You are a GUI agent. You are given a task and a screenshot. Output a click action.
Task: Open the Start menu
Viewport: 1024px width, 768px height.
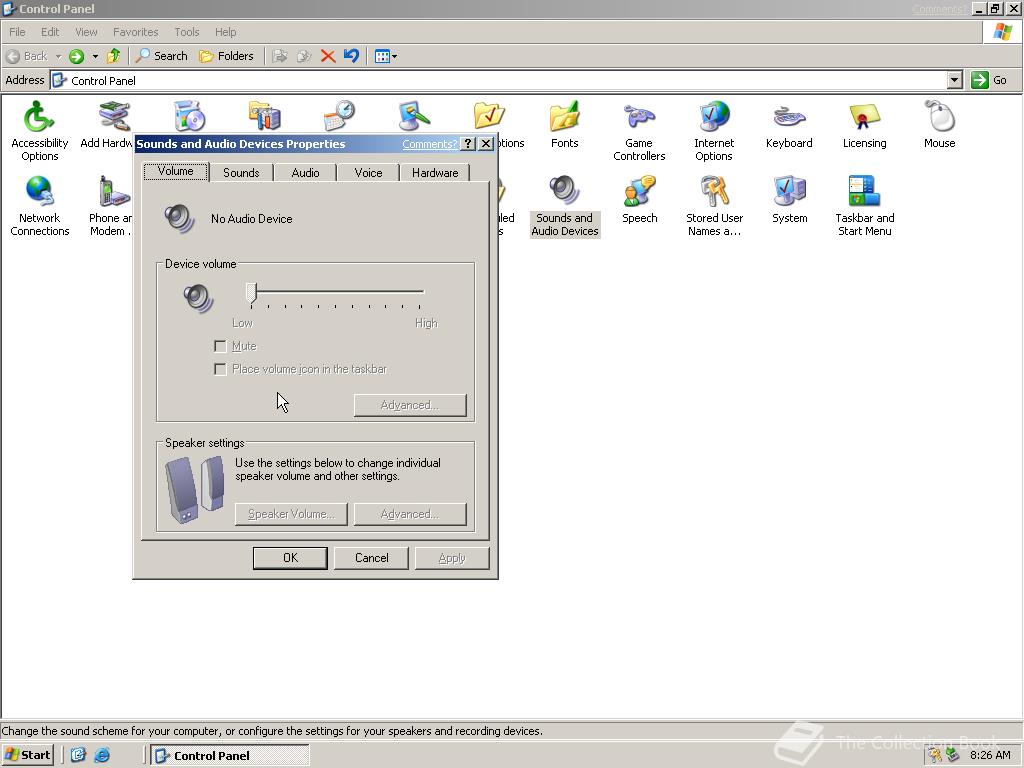point(27,755)
